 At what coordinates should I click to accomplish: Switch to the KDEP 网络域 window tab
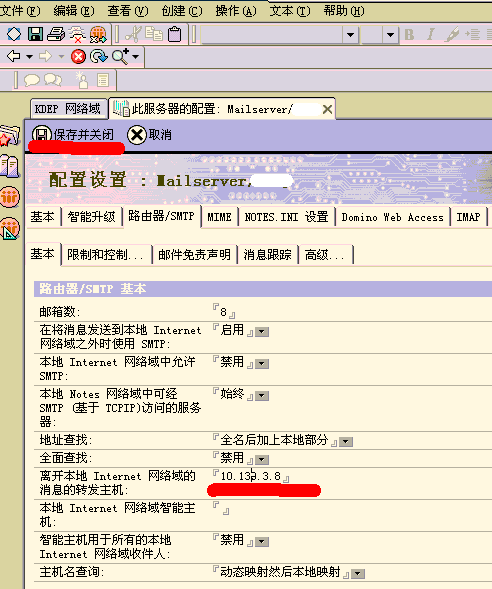pos(68,109)
